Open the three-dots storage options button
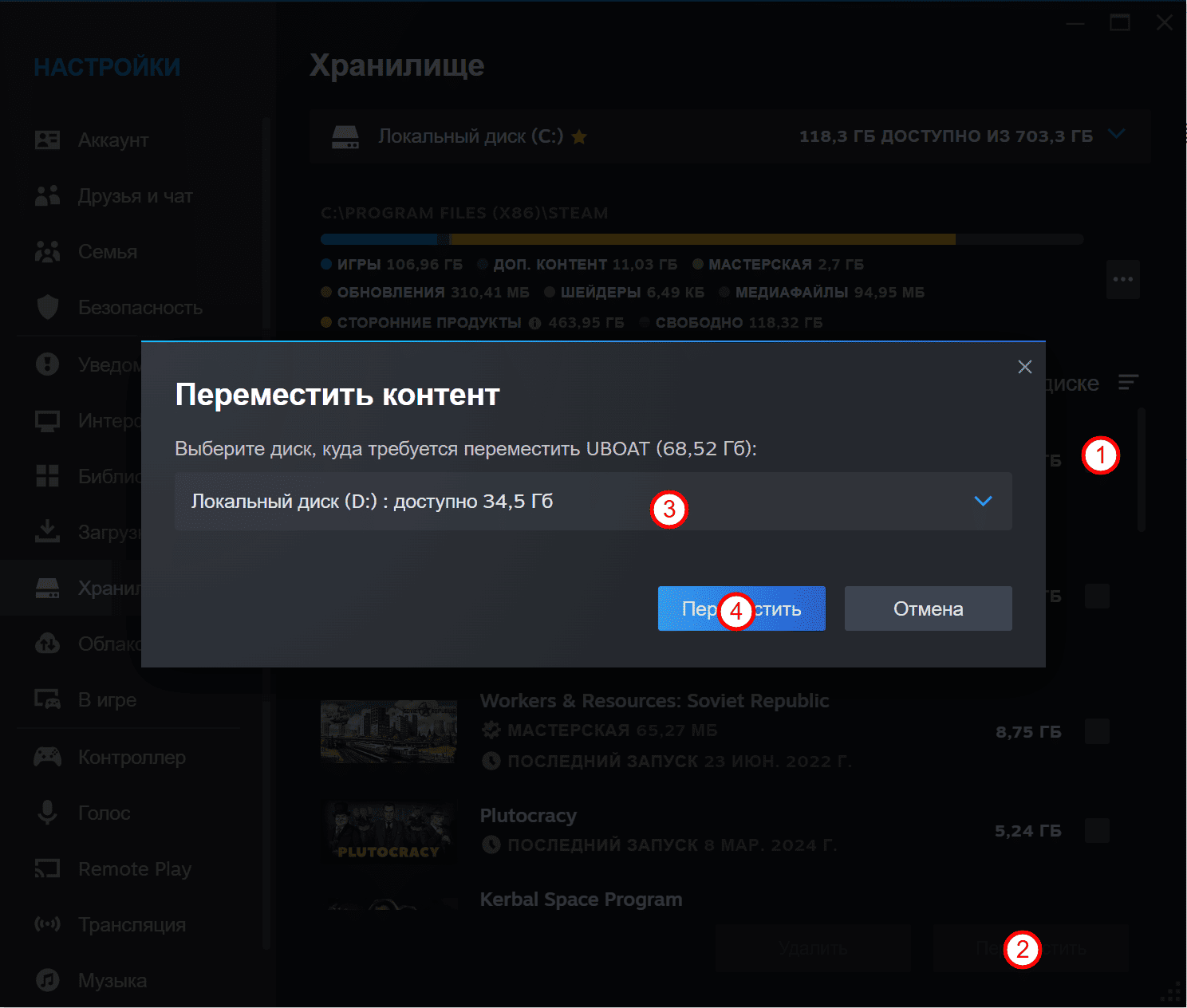 point(1123,279)
